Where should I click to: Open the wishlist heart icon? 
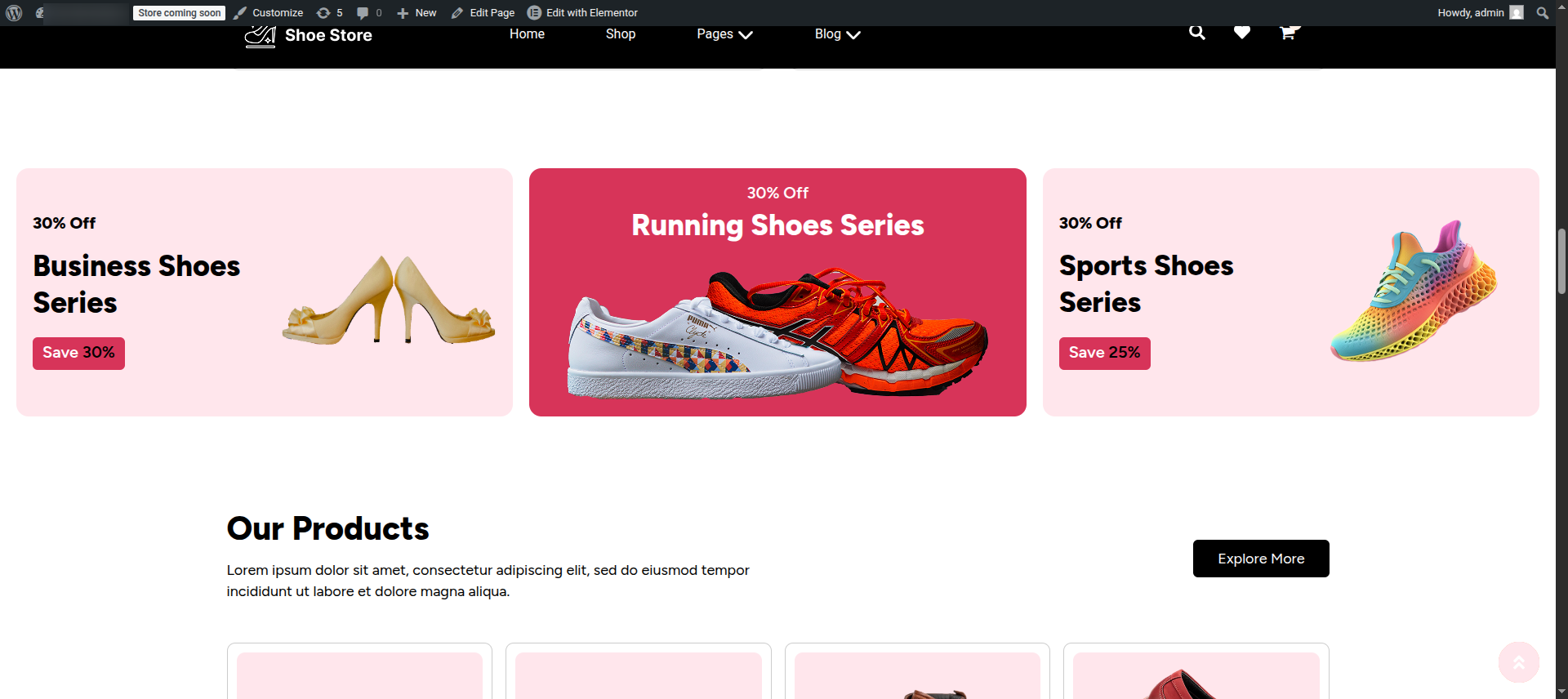(1241, 33)
